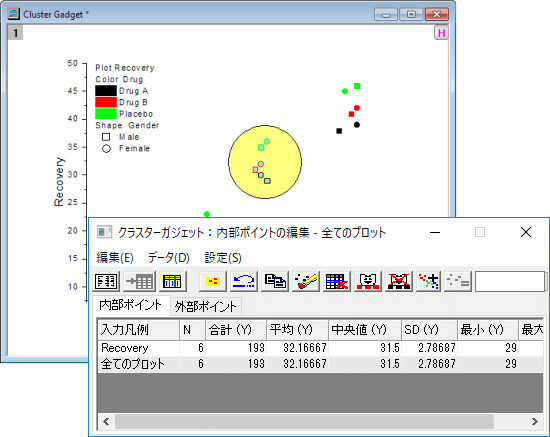Click the N column header
This screenshot has width=550, height=437.
pyautogui.click(x=192, y=330)
